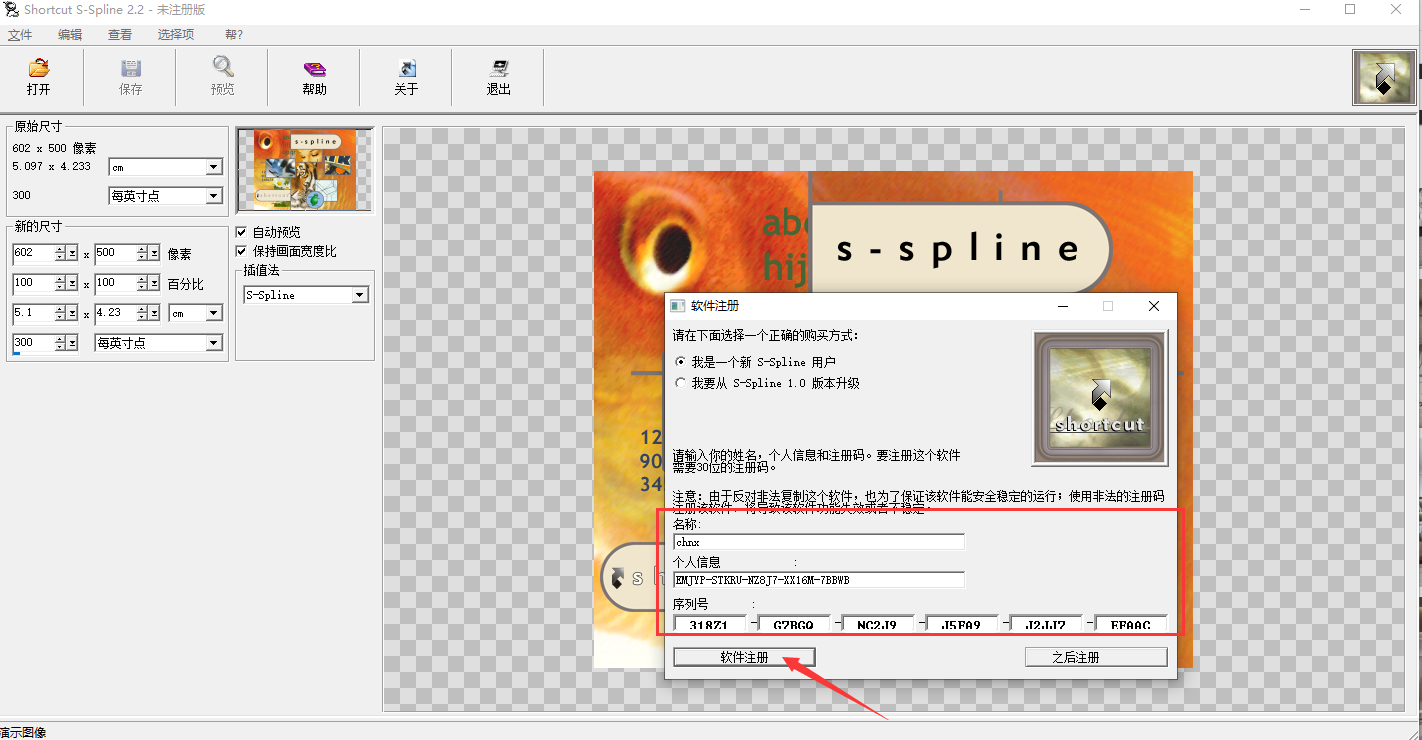Viewport: 1422px width, 740px height.
Task: Click the shortcut logo image in registration dialog
Action: (x=1100, y=399)
